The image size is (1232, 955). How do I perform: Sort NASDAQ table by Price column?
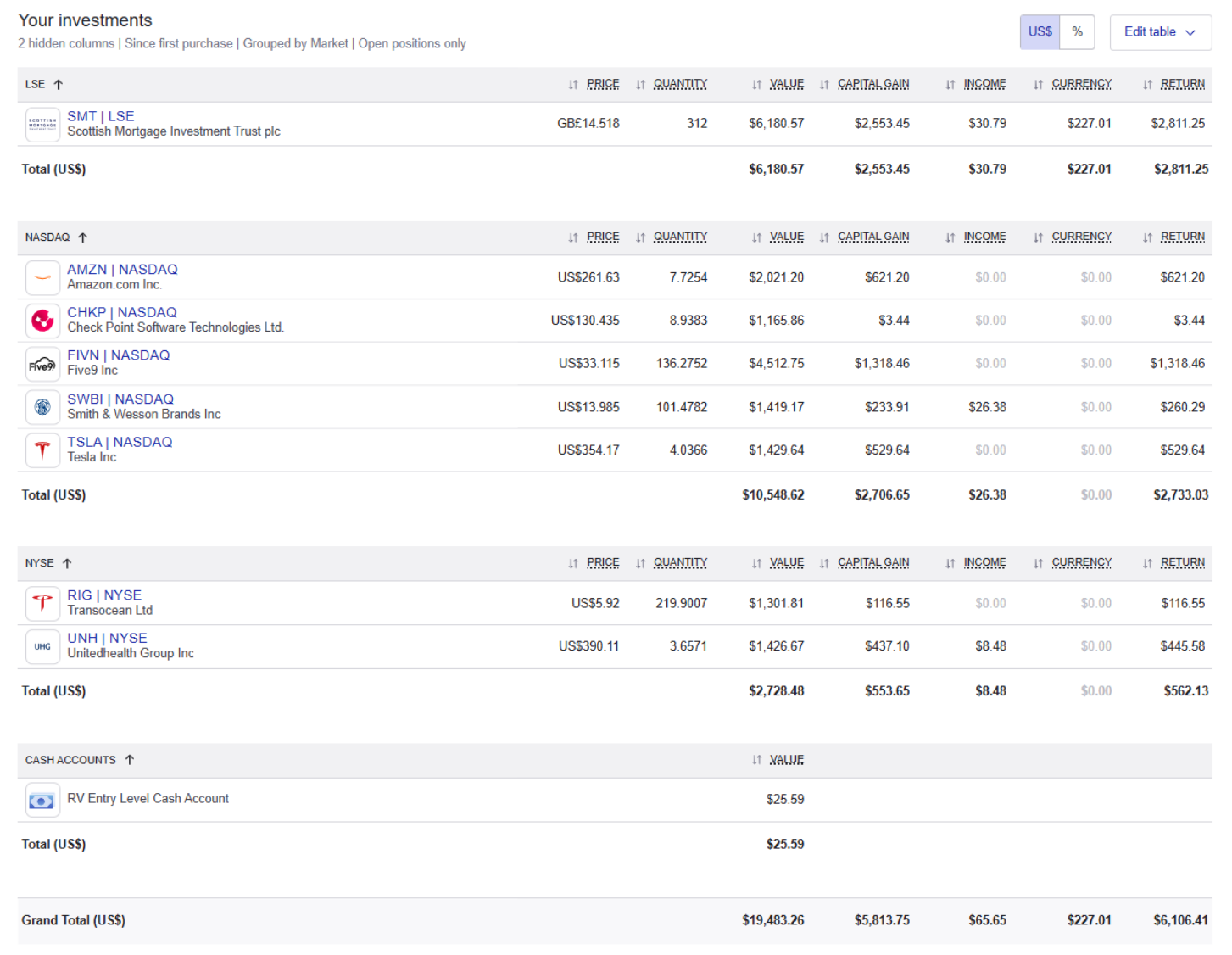[x=594, y=237]
